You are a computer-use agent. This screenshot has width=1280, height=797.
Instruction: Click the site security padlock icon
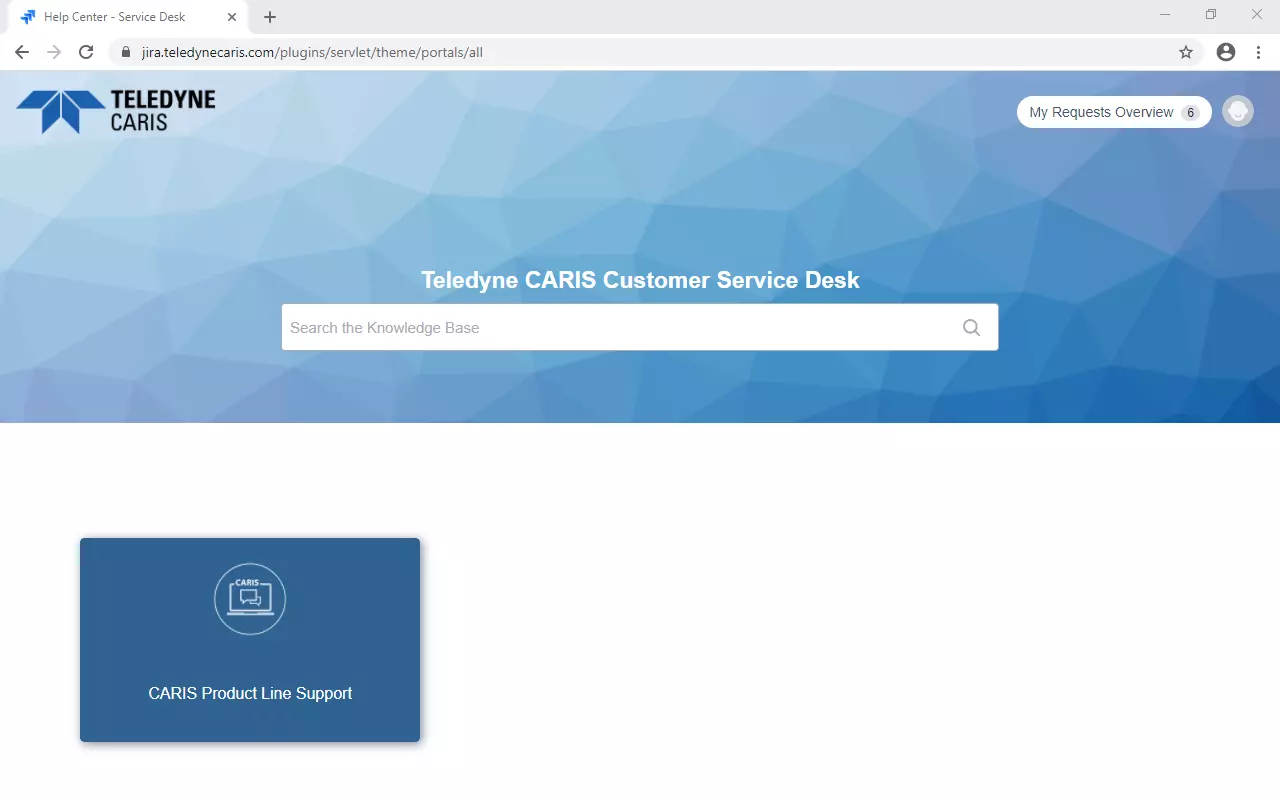[x=125, y=51]
